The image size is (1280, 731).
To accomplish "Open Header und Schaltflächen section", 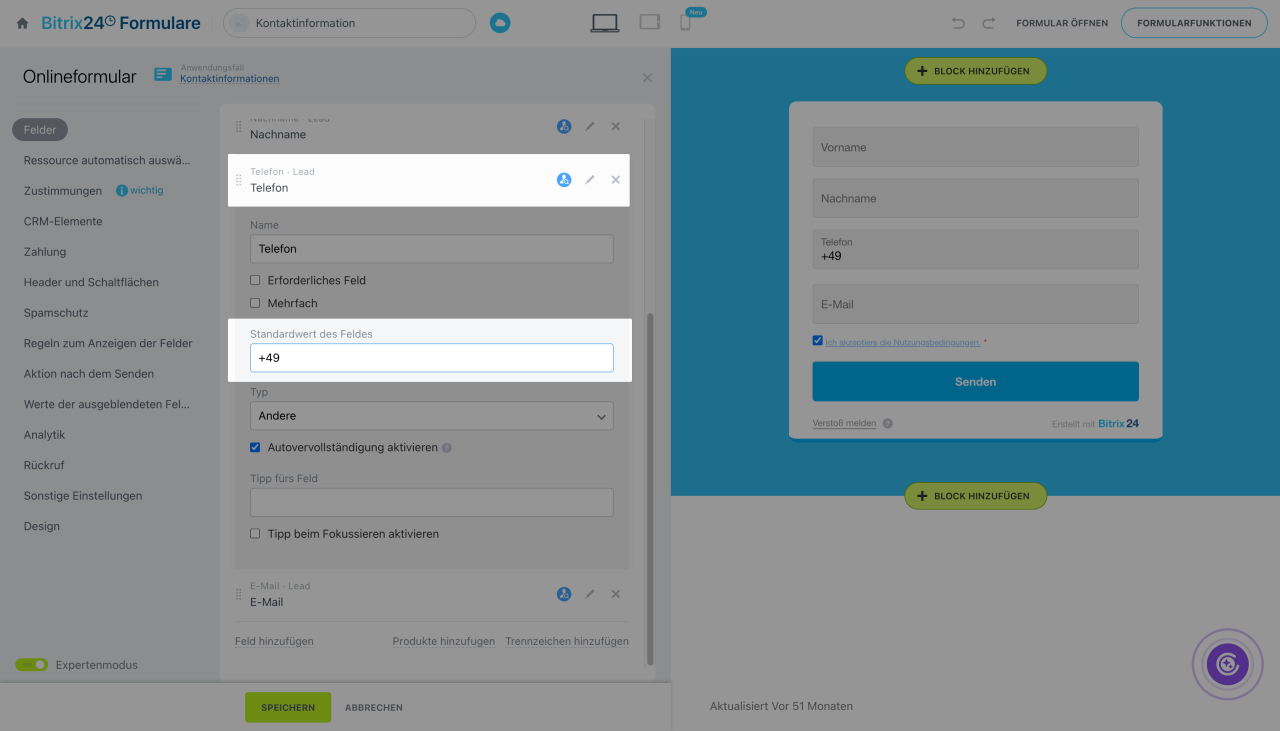I will pos(91,282).
